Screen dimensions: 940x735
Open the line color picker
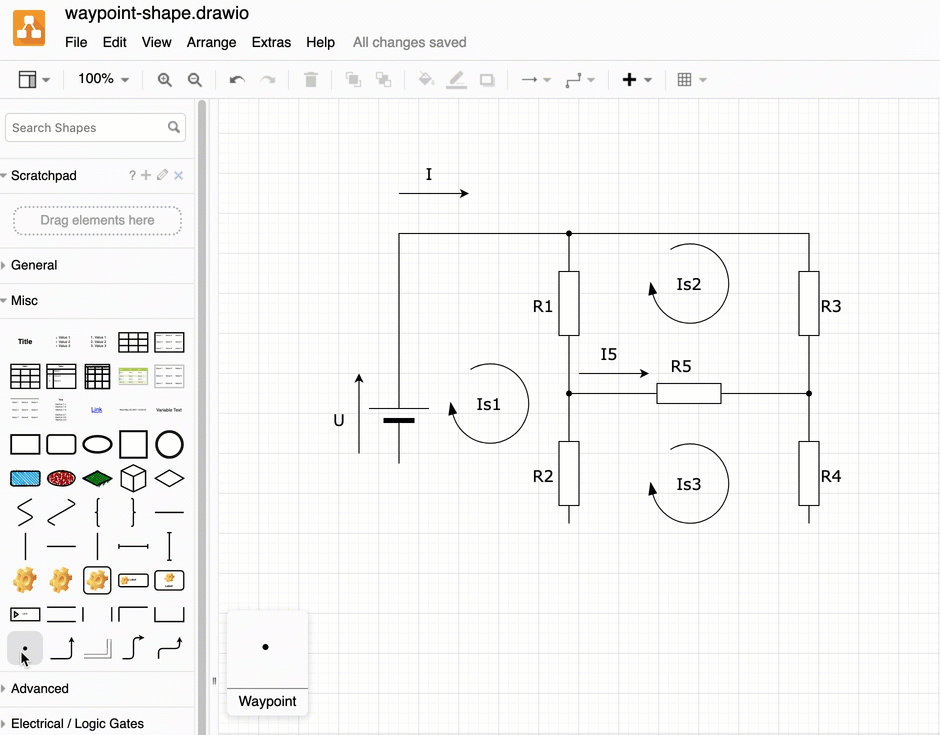point(456,79)
